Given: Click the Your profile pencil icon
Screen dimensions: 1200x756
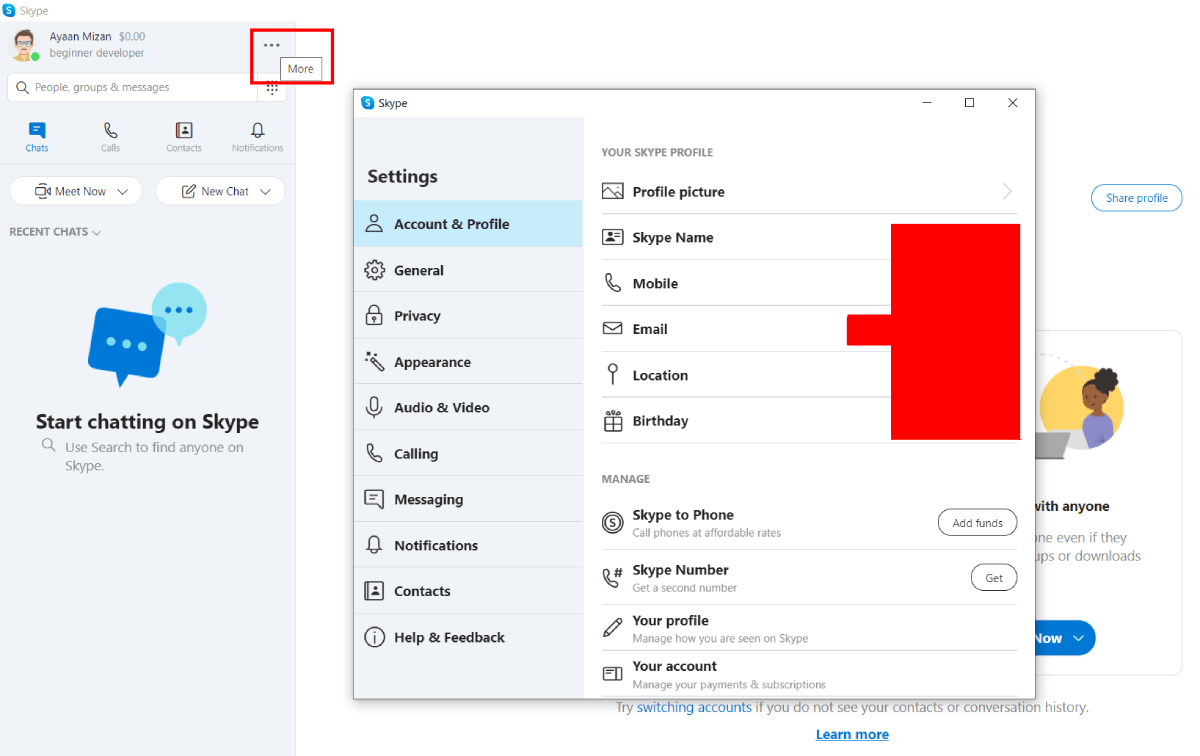Looking at the screenshot, I should [613, 628].
